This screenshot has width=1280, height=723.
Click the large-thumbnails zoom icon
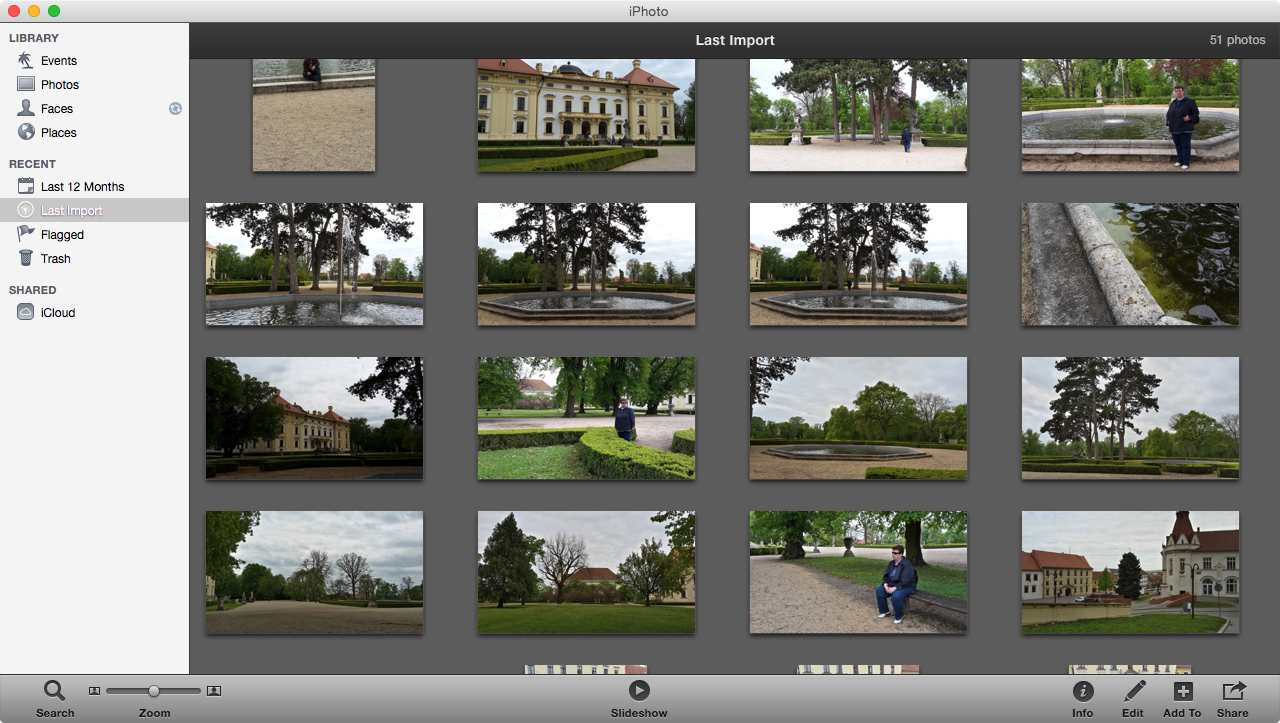click(x=214, y=691)
